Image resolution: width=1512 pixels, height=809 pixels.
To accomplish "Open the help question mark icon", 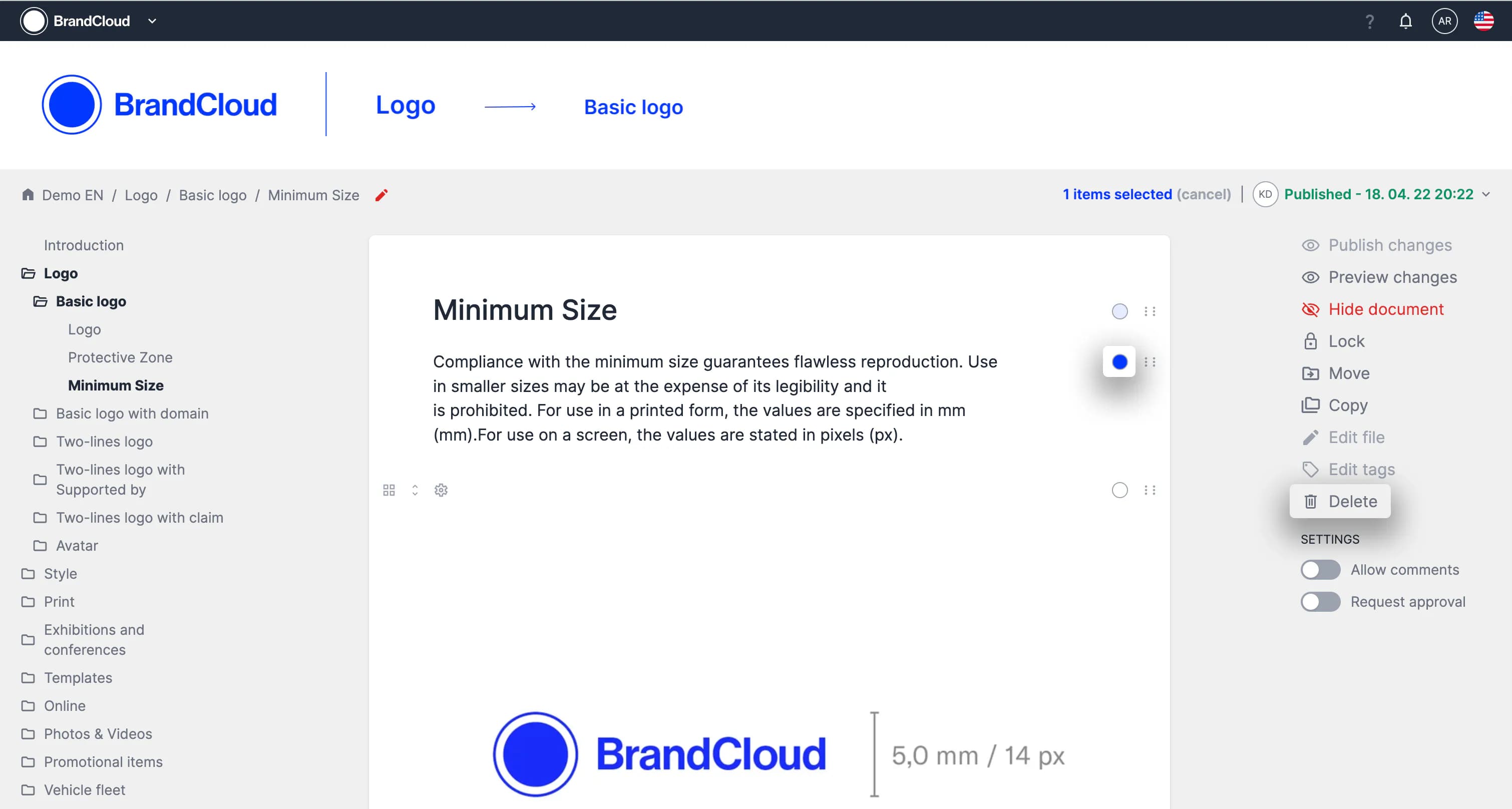I will pyautogui.click(x=1369, y=21).
